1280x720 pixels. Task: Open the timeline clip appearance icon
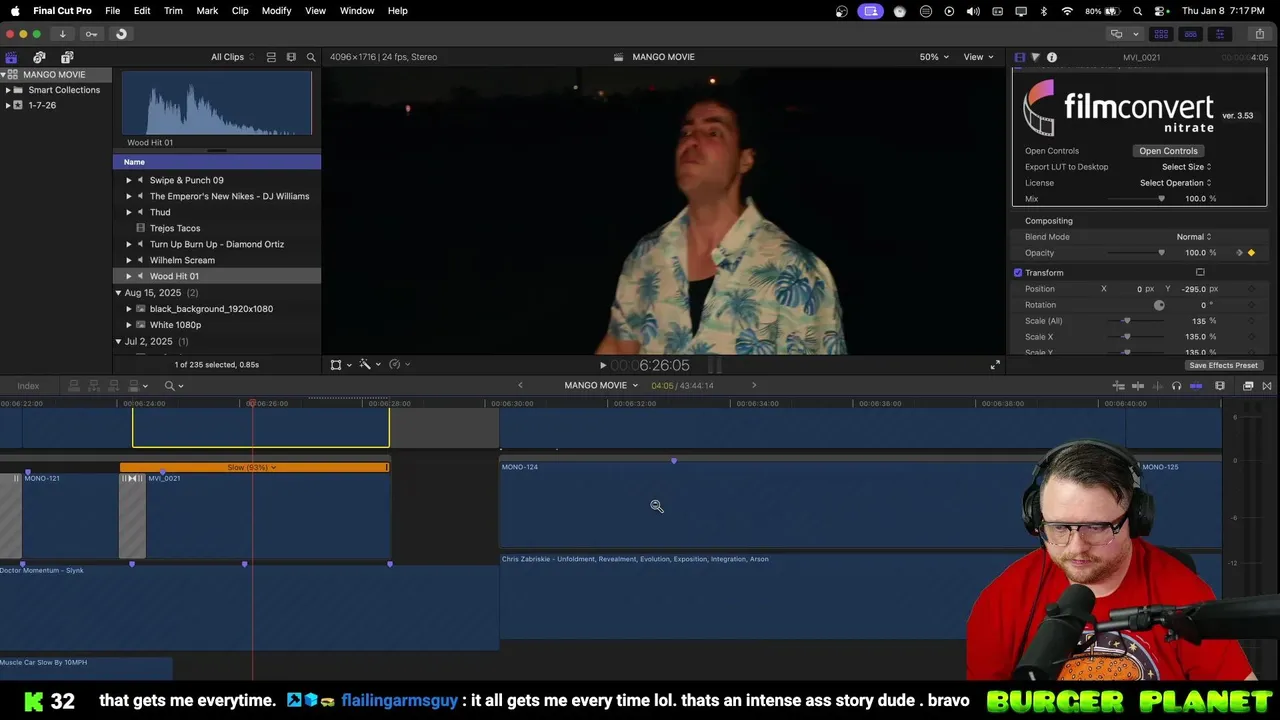pos(1220,386)
